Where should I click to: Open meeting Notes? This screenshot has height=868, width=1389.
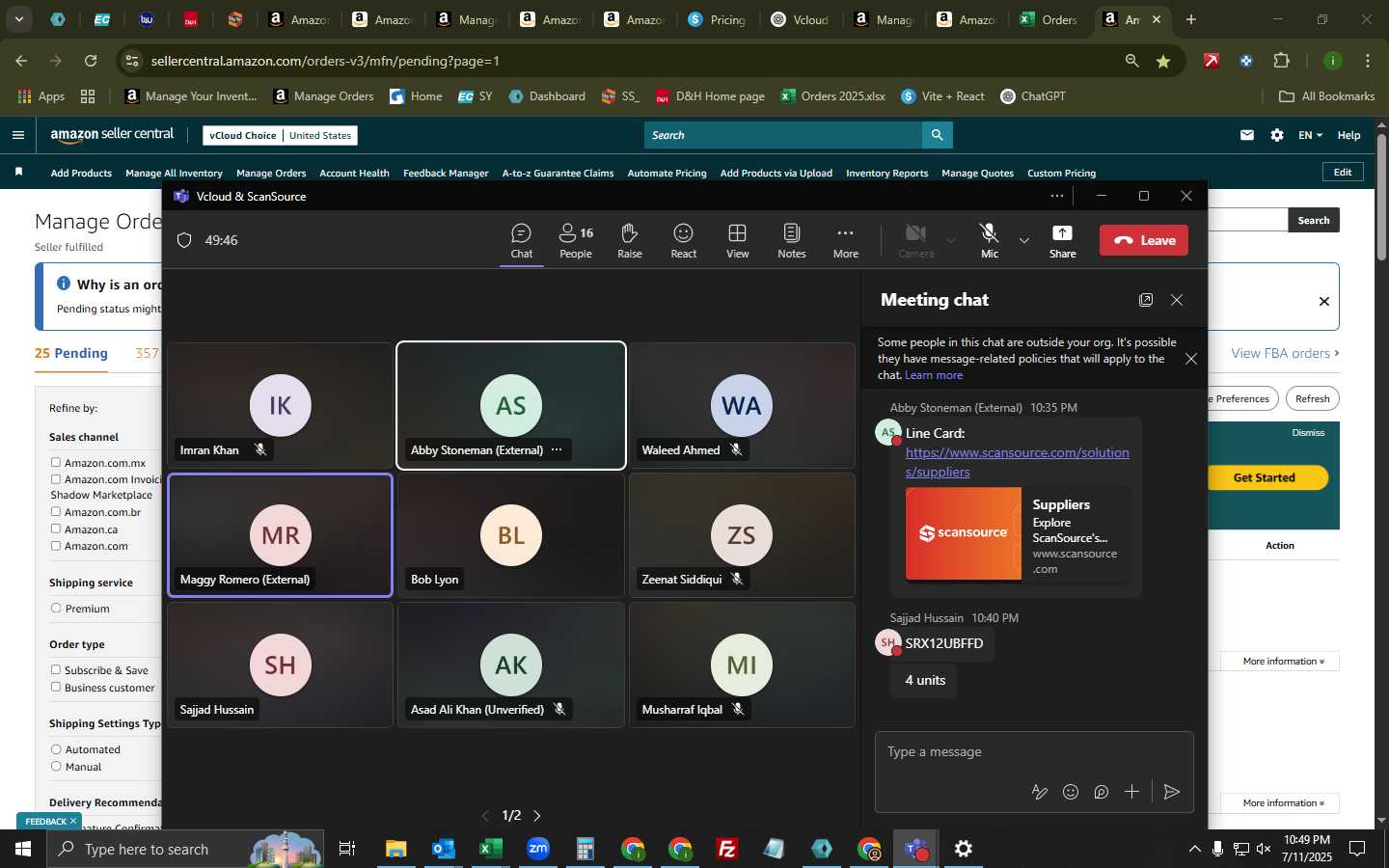point(792,241)
